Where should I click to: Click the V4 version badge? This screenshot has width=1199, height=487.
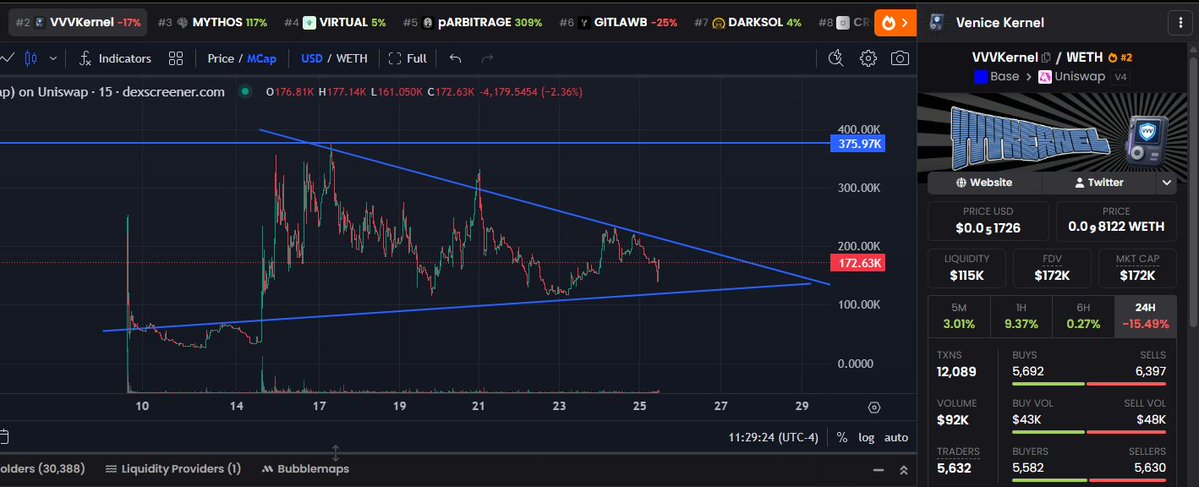(1120, 76)
